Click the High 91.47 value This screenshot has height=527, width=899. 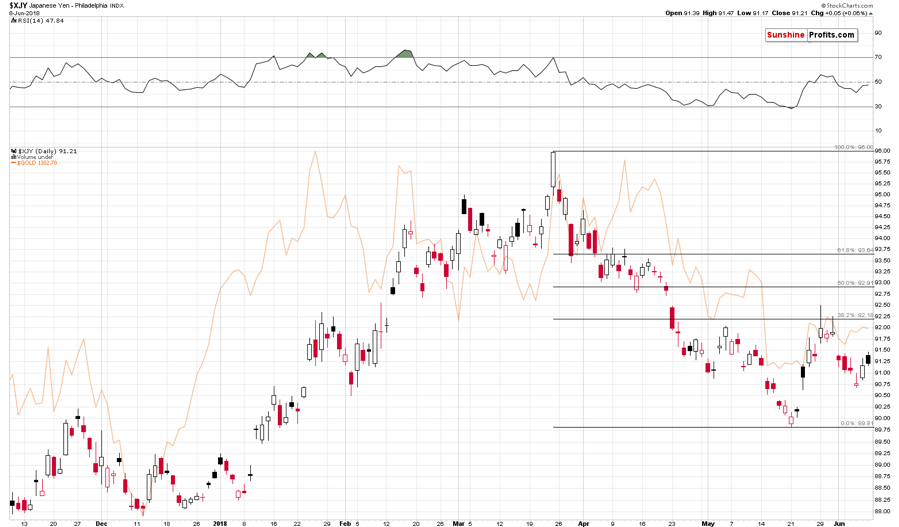point(718,13)
